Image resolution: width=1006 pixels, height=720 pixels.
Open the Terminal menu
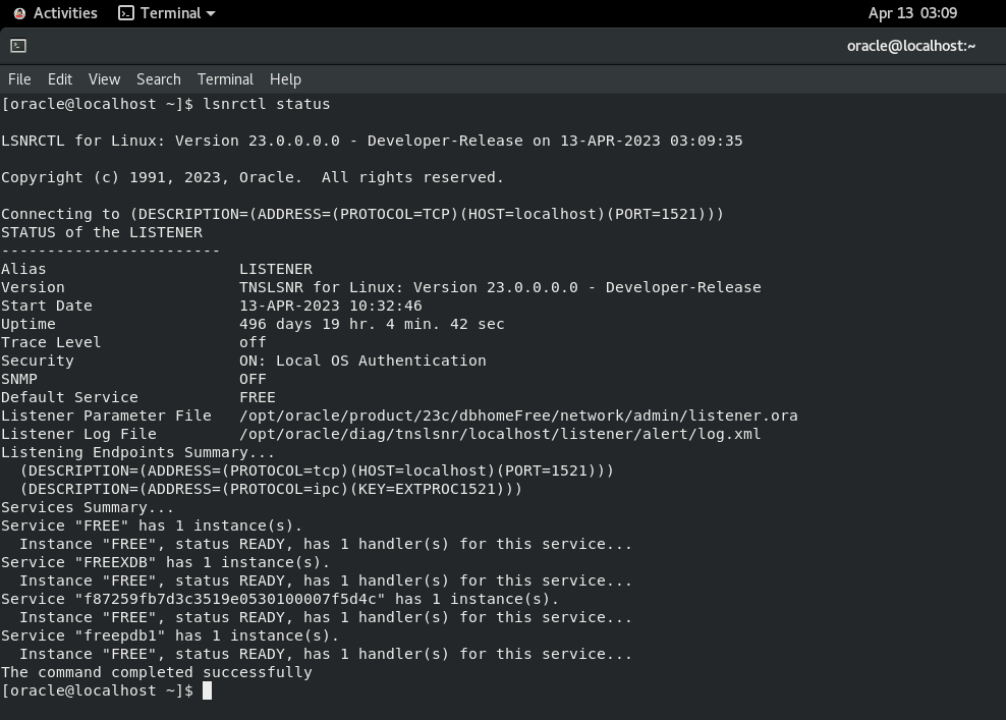225,79
